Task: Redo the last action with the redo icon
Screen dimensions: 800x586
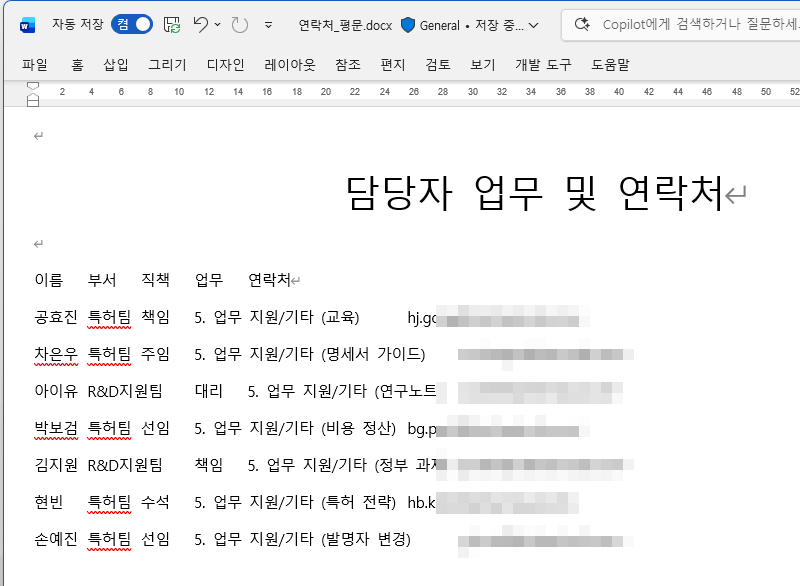Action: point(238,24)
